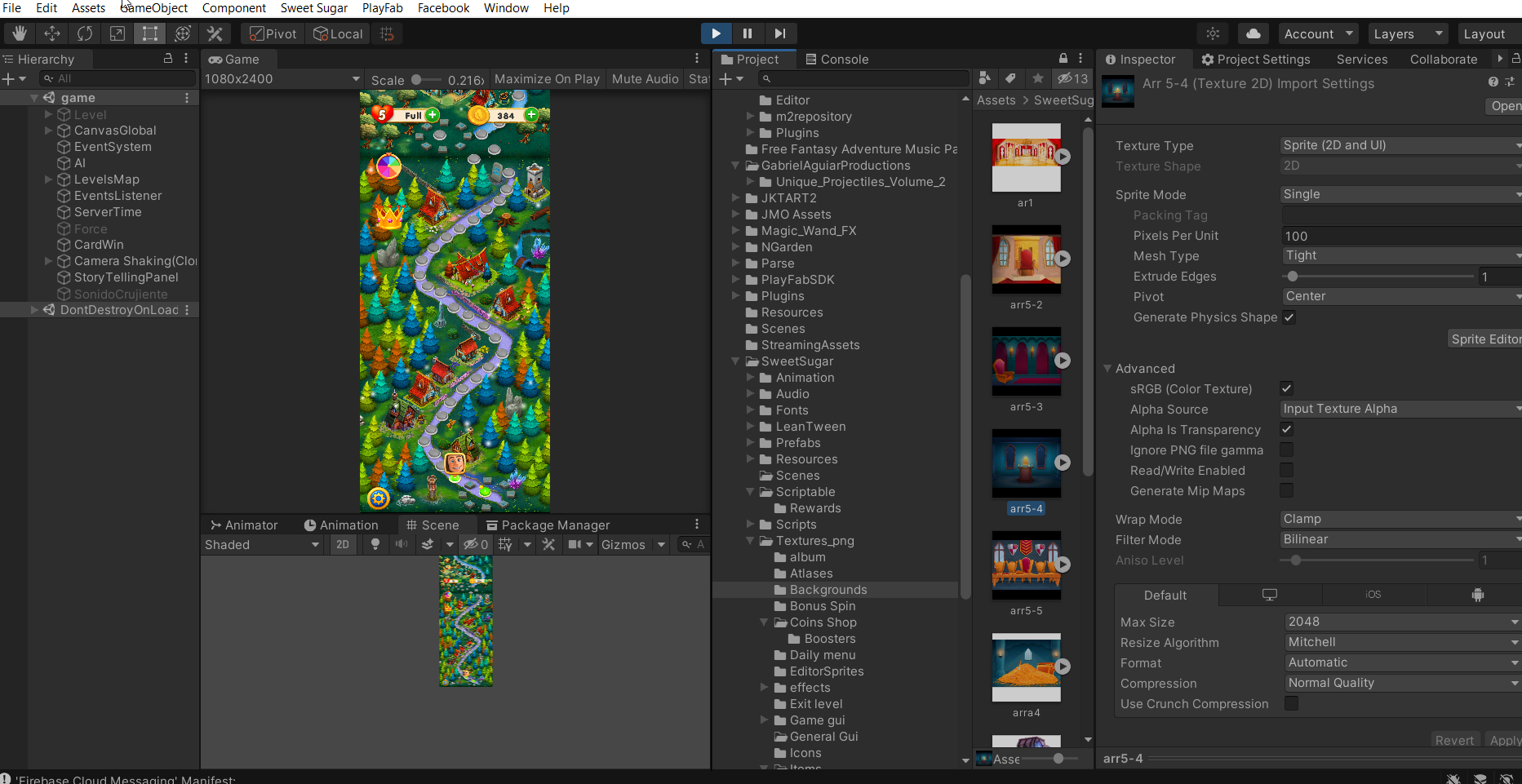Open the Pivot Center dropdown
The height and width of the screenshot is (784, 1522).
click(x=1400, y=296)
